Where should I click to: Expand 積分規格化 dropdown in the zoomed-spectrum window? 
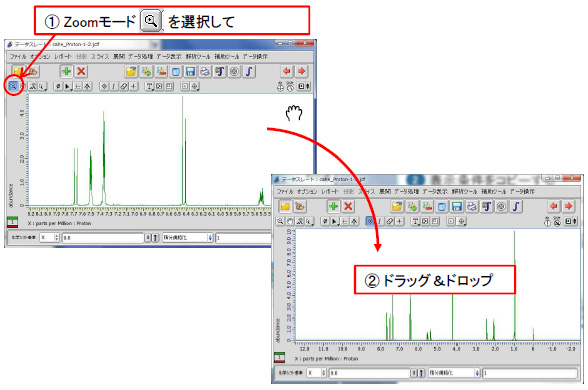pos(188,237)
